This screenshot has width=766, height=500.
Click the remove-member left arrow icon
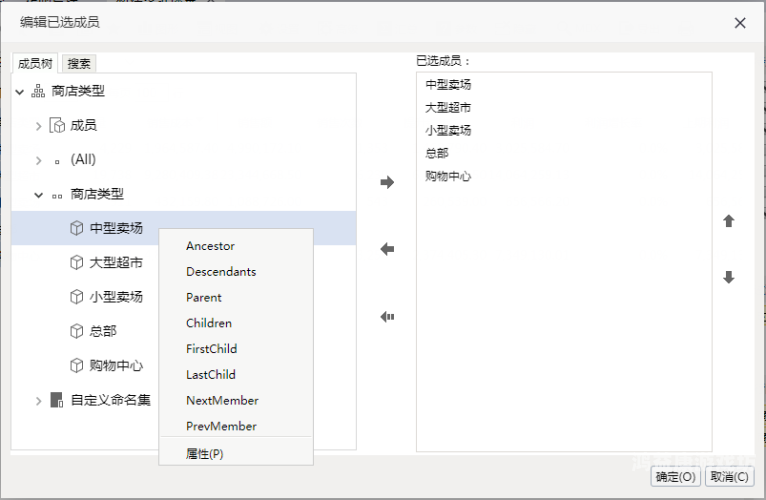point(387,249)
